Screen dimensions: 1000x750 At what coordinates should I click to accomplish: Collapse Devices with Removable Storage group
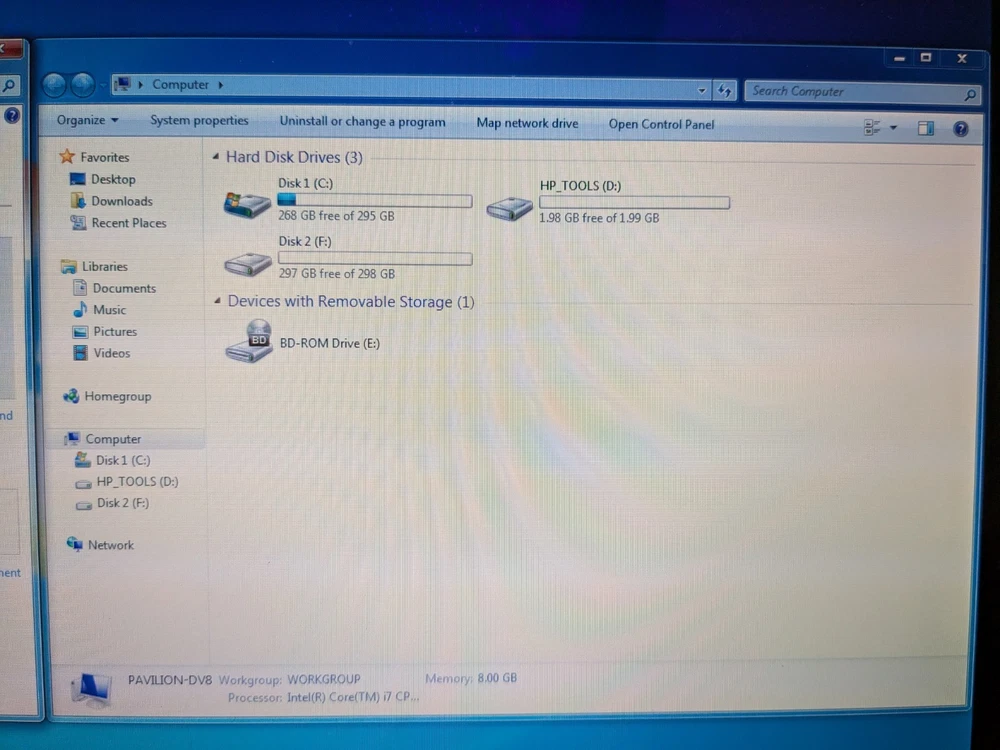217,302
